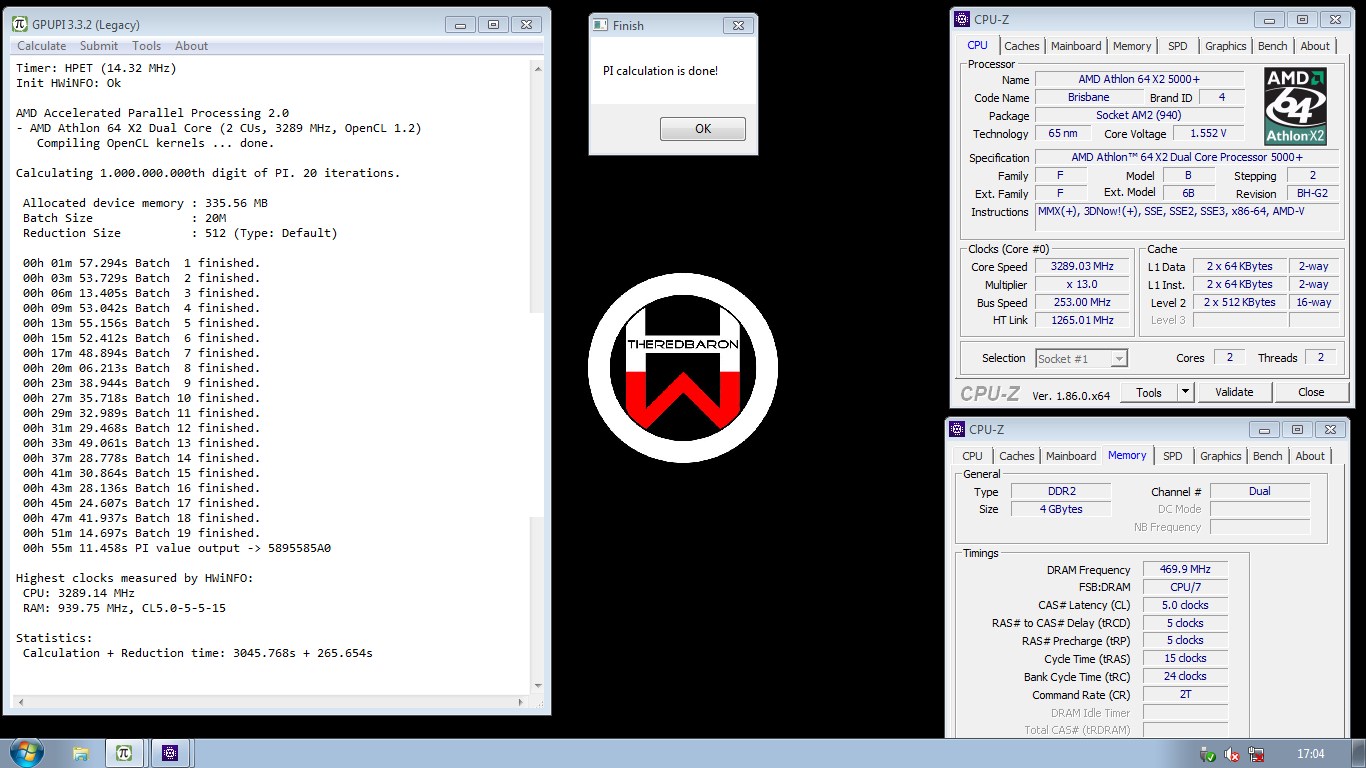This screenshot has height=768, width=1366.
Task: Click the 'PI value output -> 5895585A0' line
Action: coord(177,548)
